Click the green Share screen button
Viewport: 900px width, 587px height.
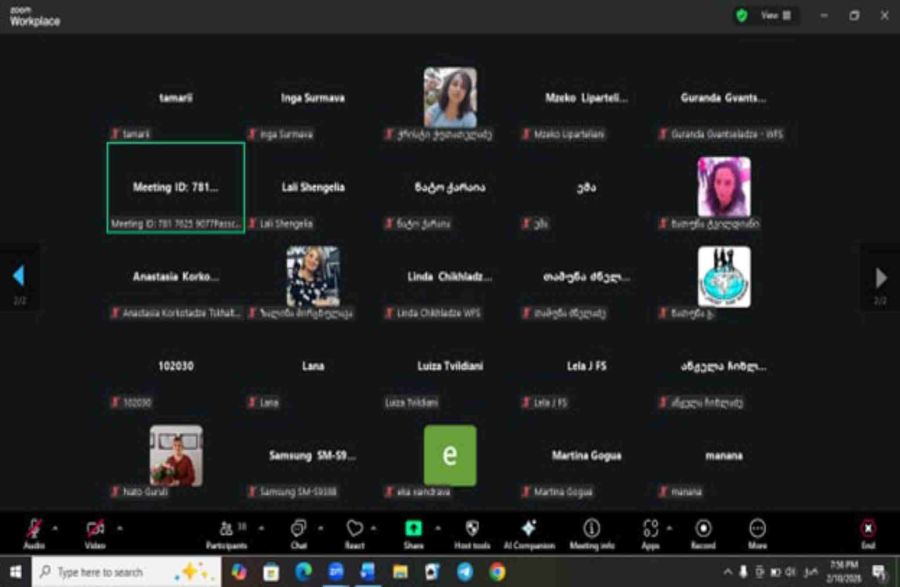tap(413, 529)
